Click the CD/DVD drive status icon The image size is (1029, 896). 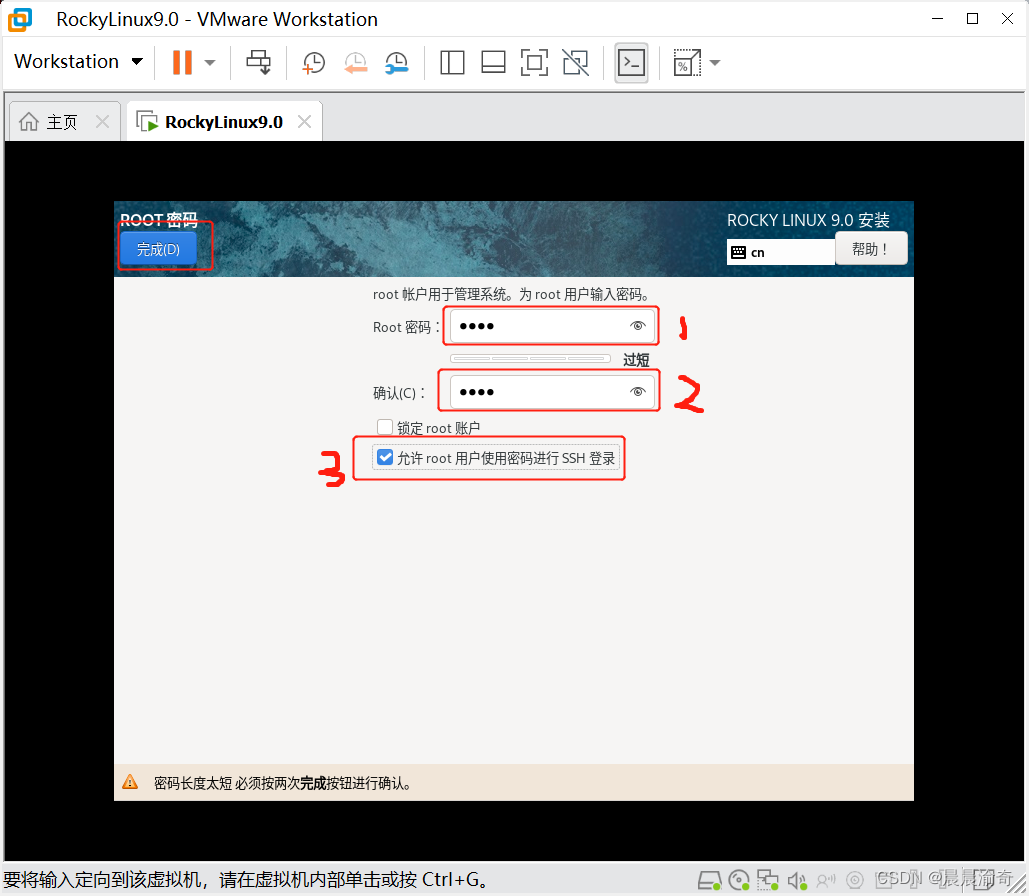pos(739,880)
